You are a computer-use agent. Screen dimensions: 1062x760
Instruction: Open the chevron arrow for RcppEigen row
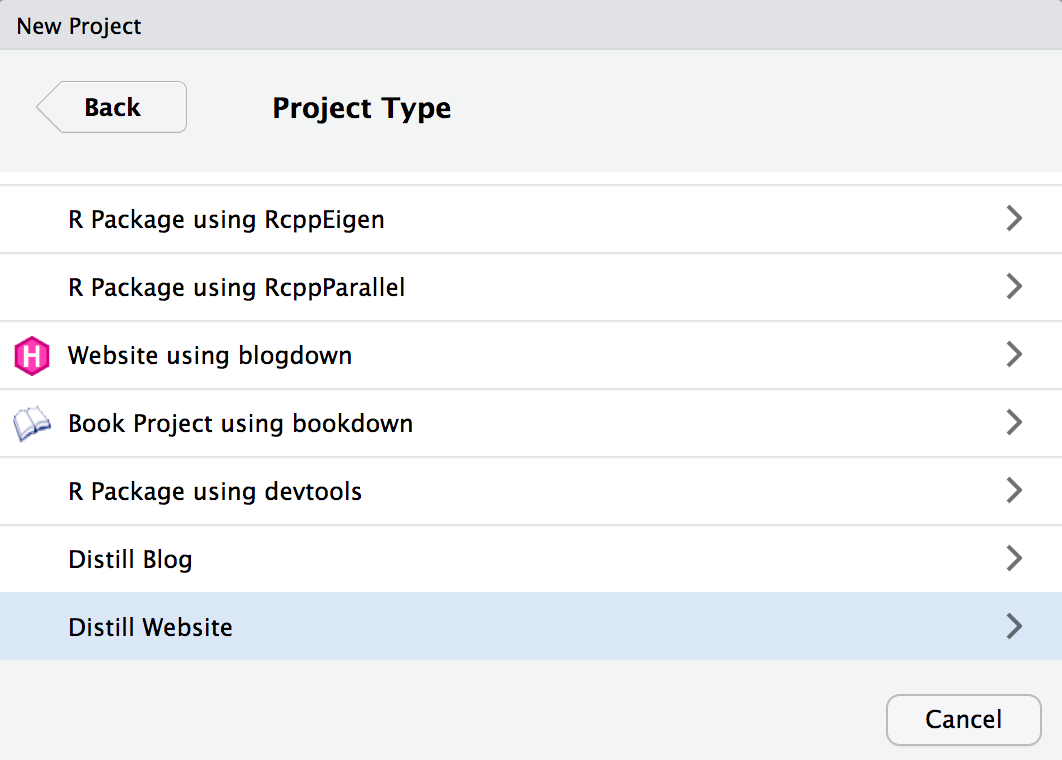(x=1014, y=219)
